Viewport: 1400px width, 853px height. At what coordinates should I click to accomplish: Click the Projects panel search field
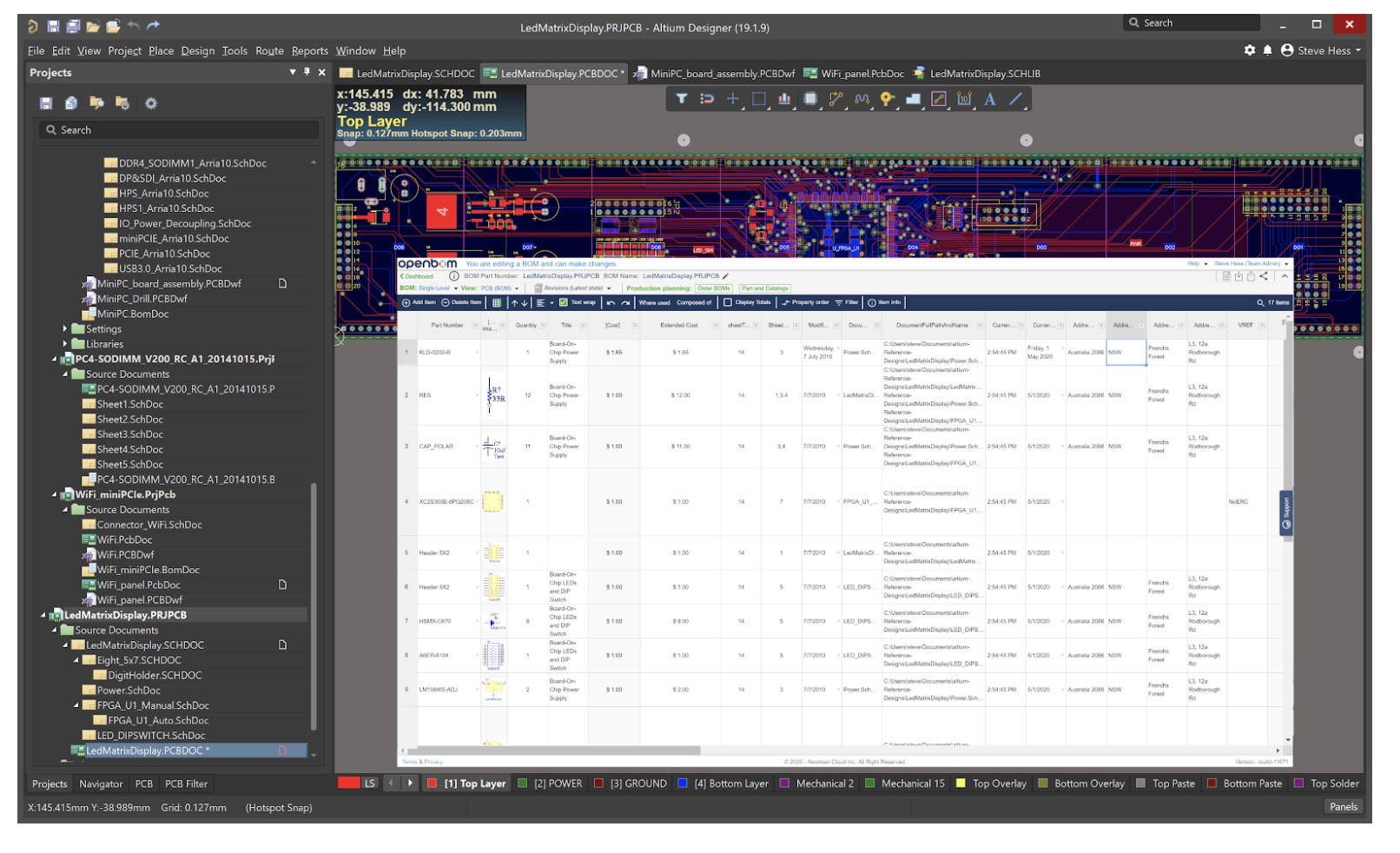pyautogui.click(x=179, y=130)
